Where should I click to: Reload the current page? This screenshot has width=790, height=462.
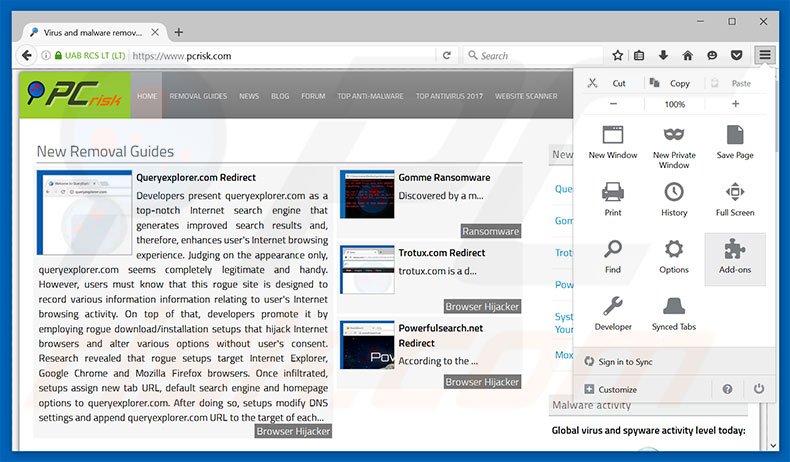point(446,55)
